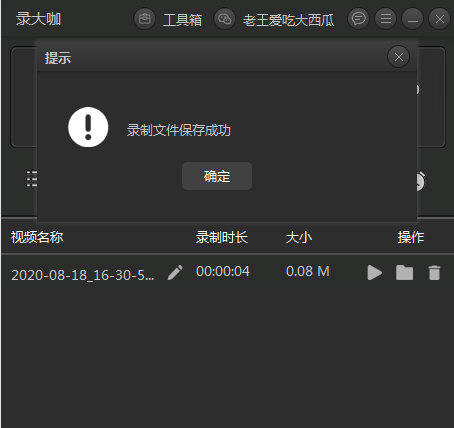Open the main hamburger menu
The image size is (454, 428).
[x=386, y=19]
